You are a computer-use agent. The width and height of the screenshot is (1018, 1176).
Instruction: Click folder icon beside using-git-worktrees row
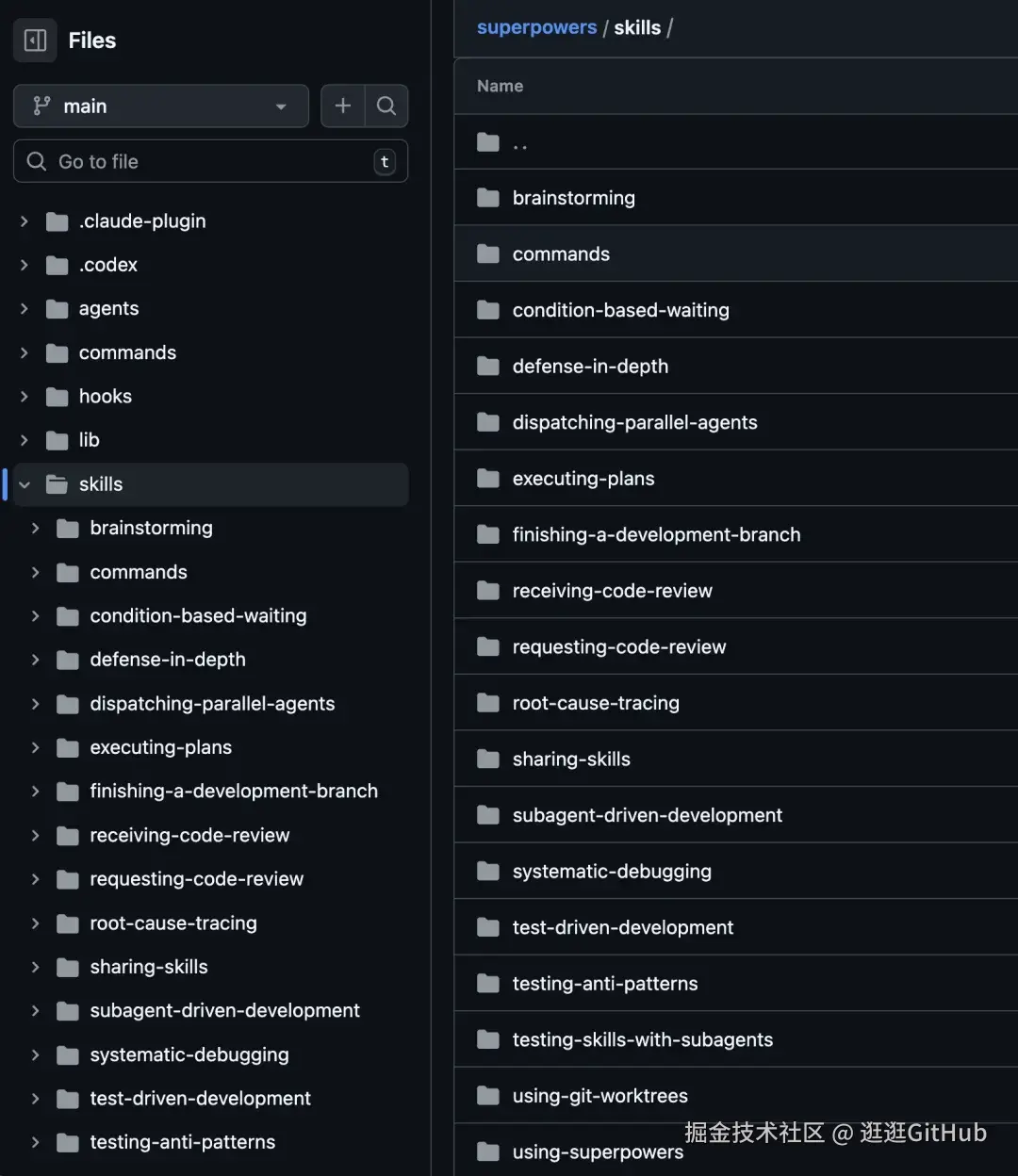click(488, 1096)
